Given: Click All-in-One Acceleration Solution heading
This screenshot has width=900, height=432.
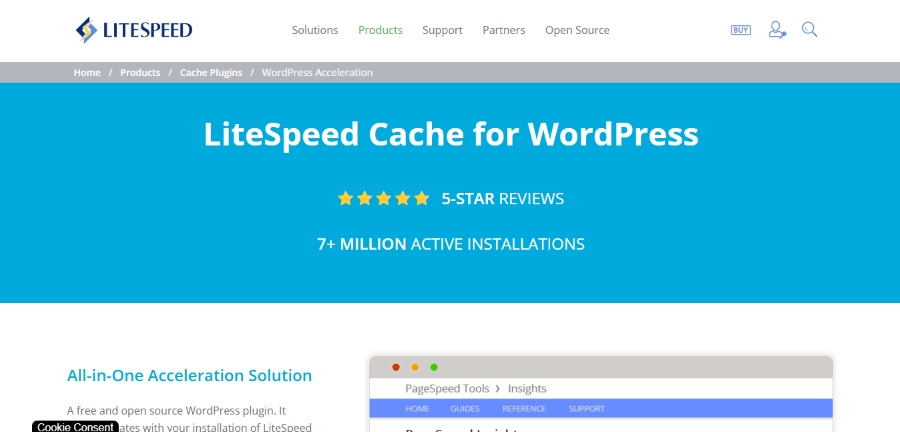Looking at the screenshot, I should point(189,376).
